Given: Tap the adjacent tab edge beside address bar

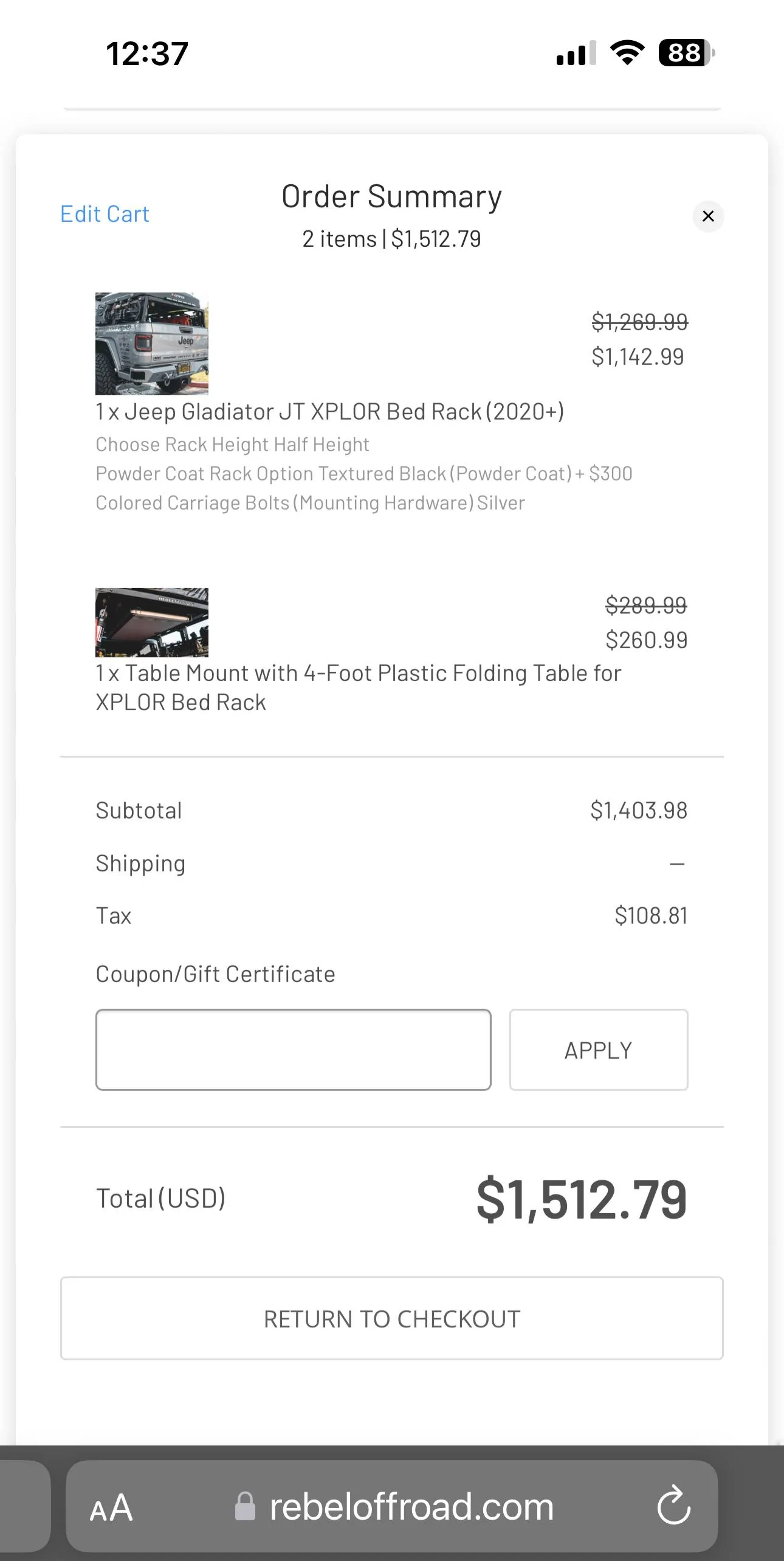Looking at the screenshot, I should tap(25, 1506).
